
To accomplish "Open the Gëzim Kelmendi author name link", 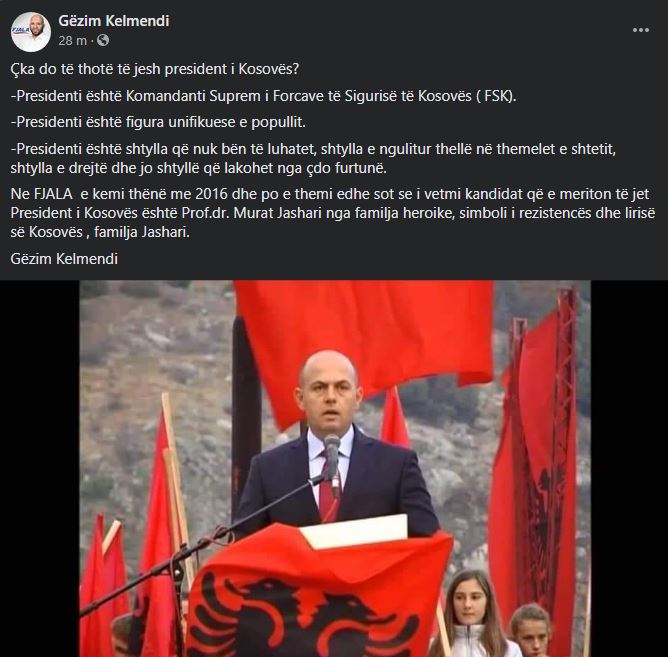I will click(x=113, y=20).
